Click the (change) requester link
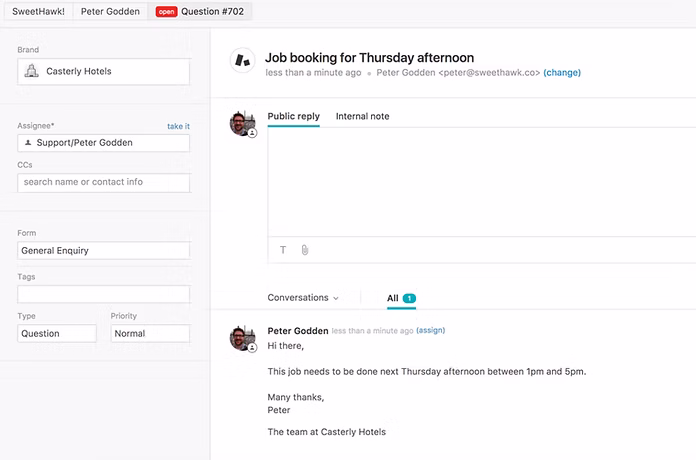Screen dimensions: 696x460 [562, 72]
